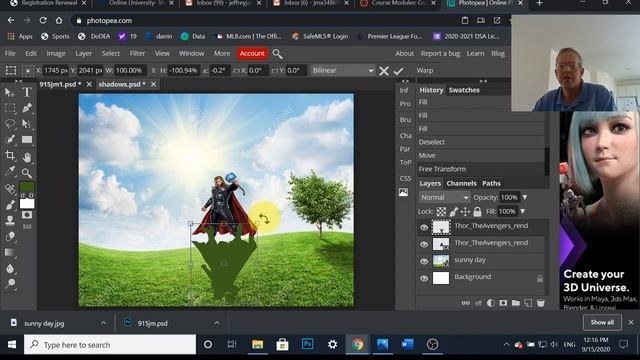640x360 pixels.
Task: Delete layer with trash icon
Action: pyautogui.click(x=541, y=303)
